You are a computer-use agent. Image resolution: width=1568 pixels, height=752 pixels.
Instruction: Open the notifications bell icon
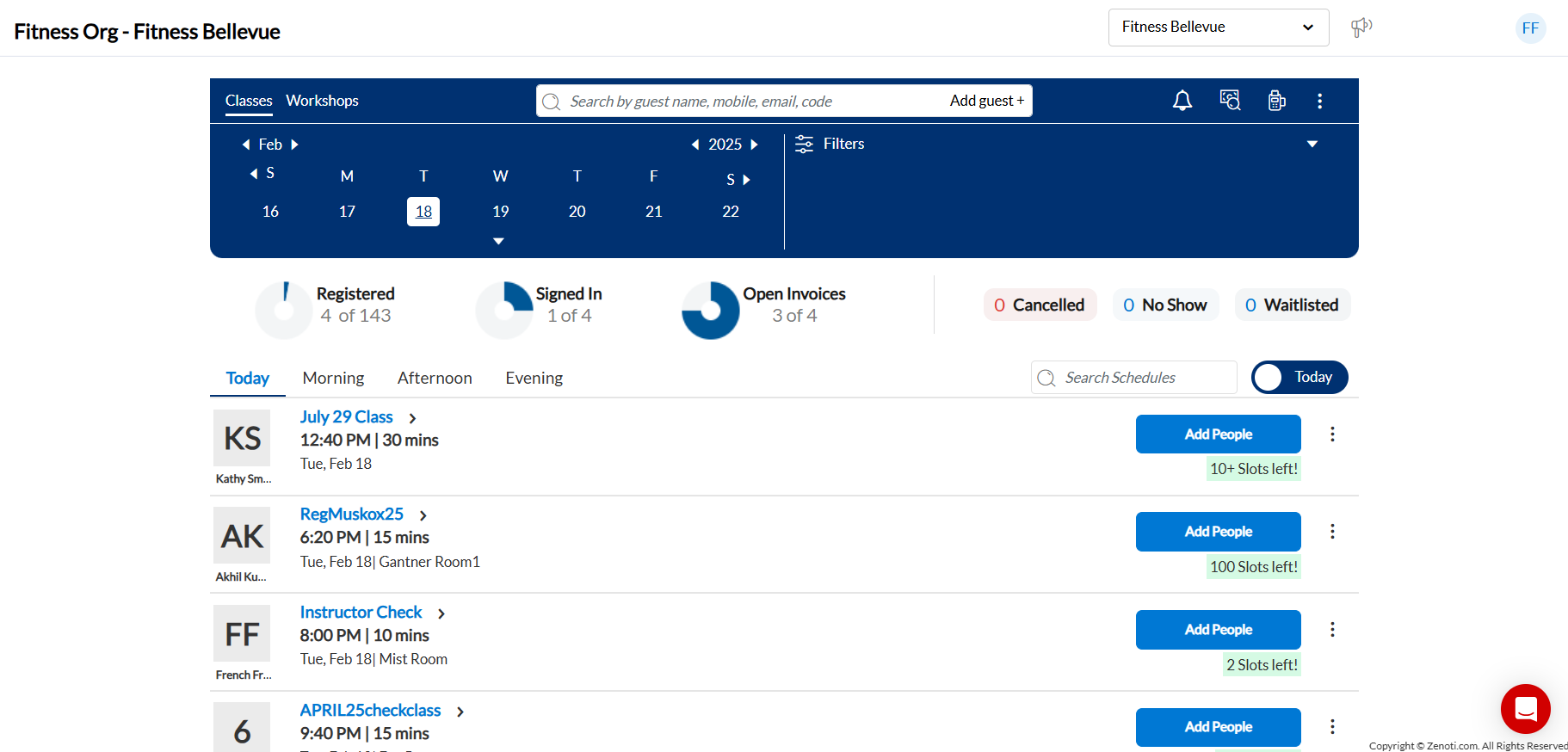point(1182,101)
